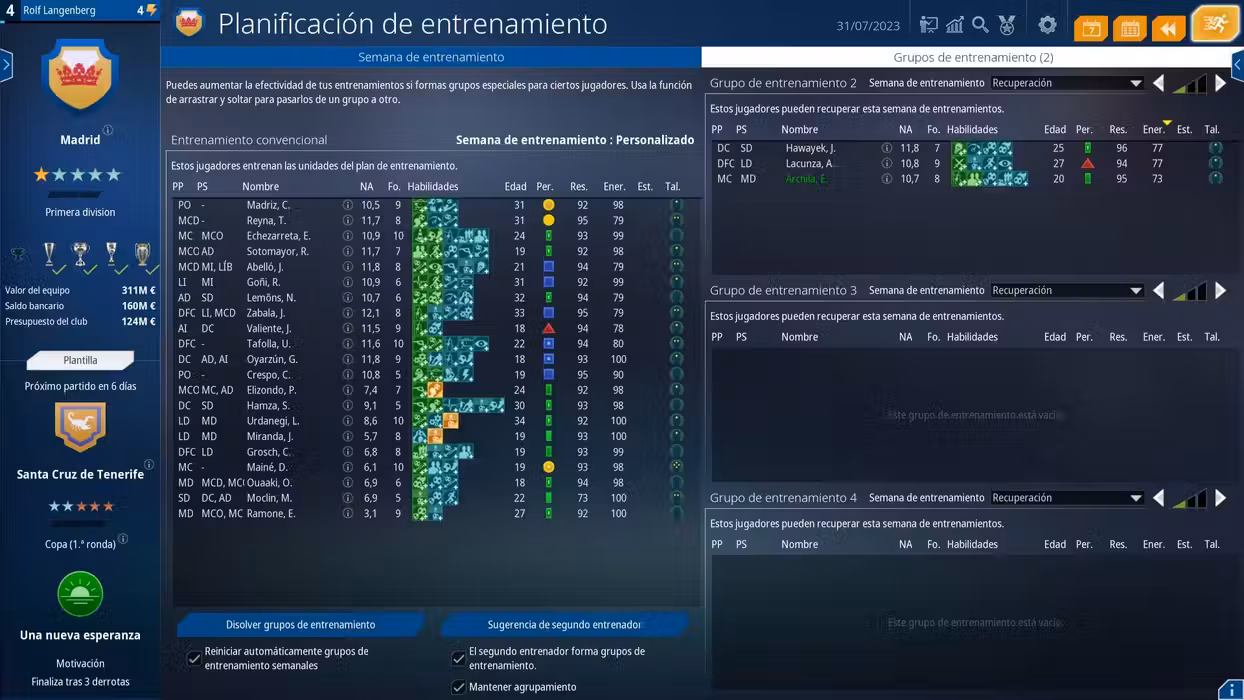1244x700 pixels.
Task: Click info icon next to Madriz, C.
Action: click(348, 205)
